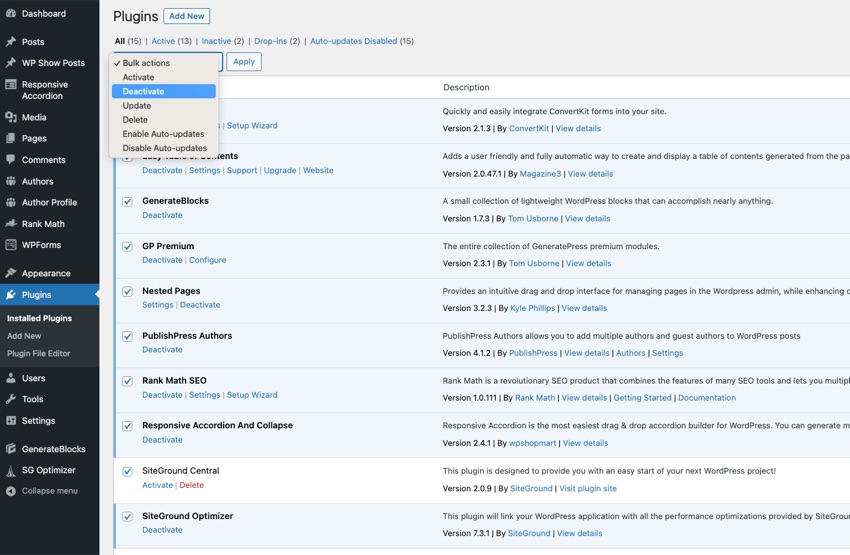This screenshot has height=555, width=850.
Task: Open Installed Plugins submenu item
Action: coord(39,318)
